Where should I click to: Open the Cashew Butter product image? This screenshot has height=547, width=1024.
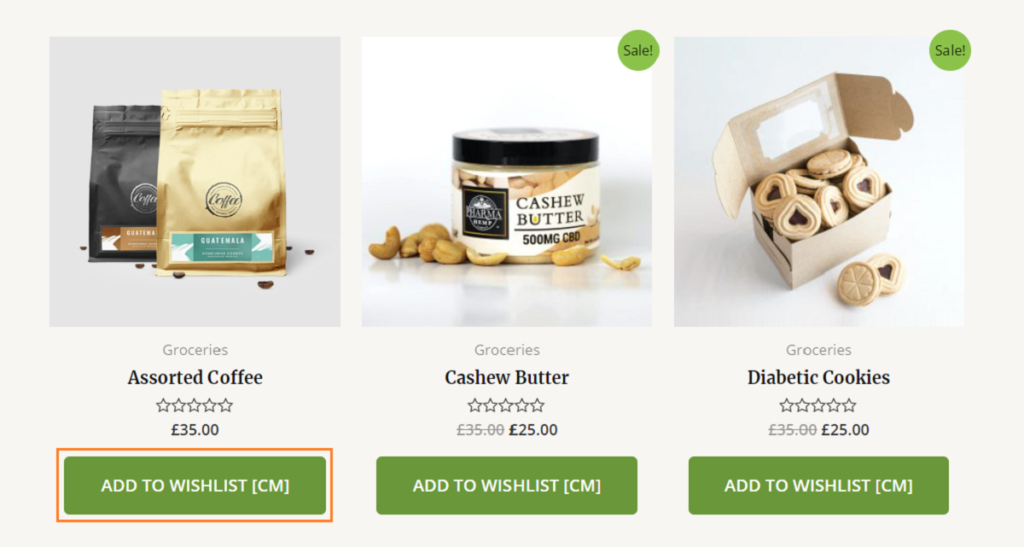coord(507,181)
